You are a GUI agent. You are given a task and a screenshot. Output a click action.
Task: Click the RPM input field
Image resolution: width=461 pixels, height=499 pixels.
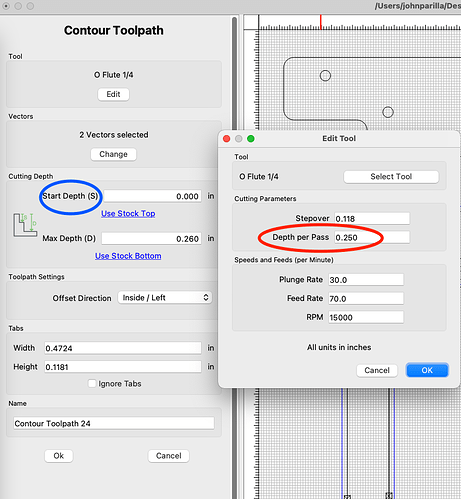[x=366, y=317]
